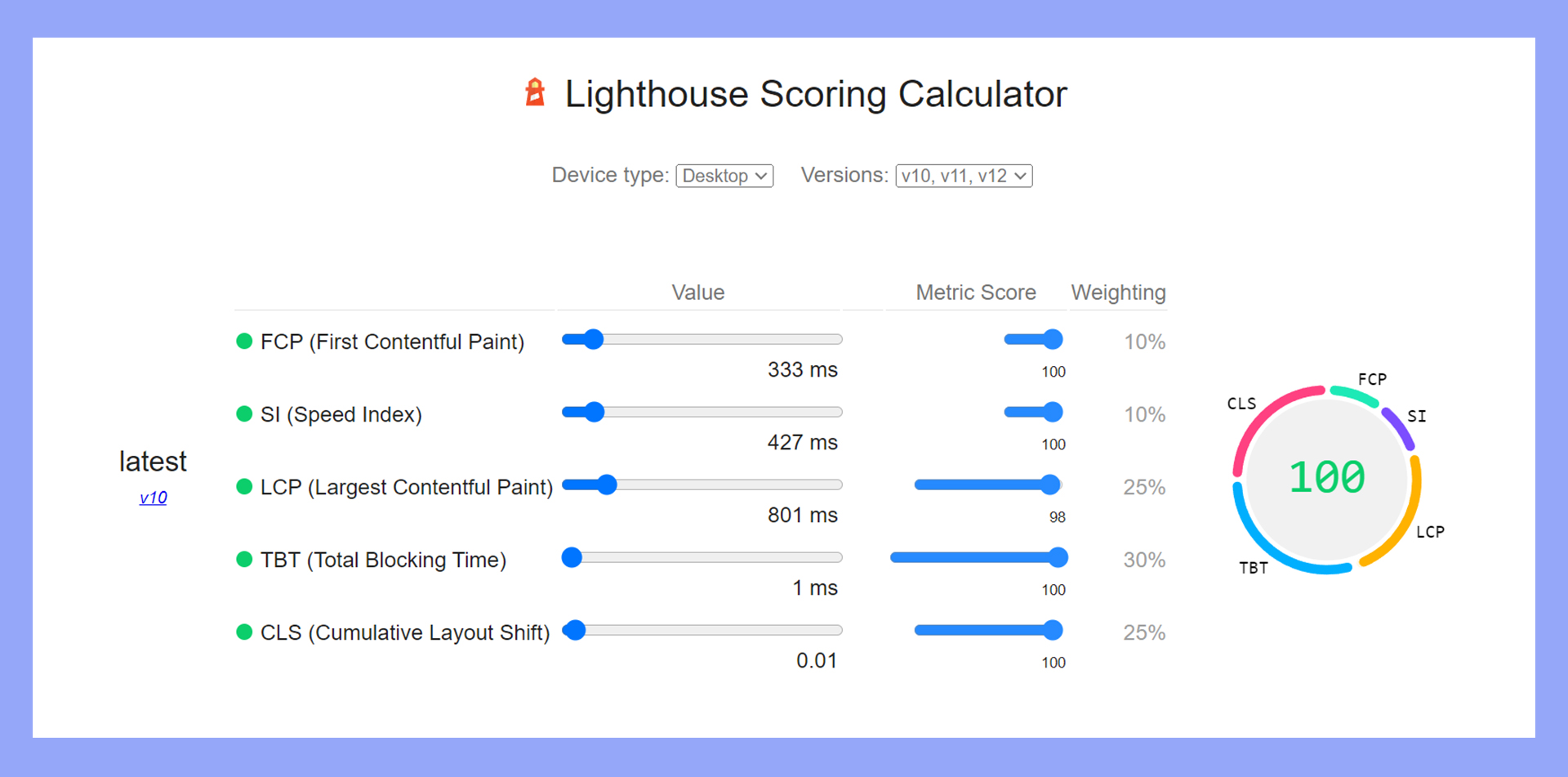1568x777 pixels.
Task: Open the v10 link under latest
Action: click(x=153, y=497)
